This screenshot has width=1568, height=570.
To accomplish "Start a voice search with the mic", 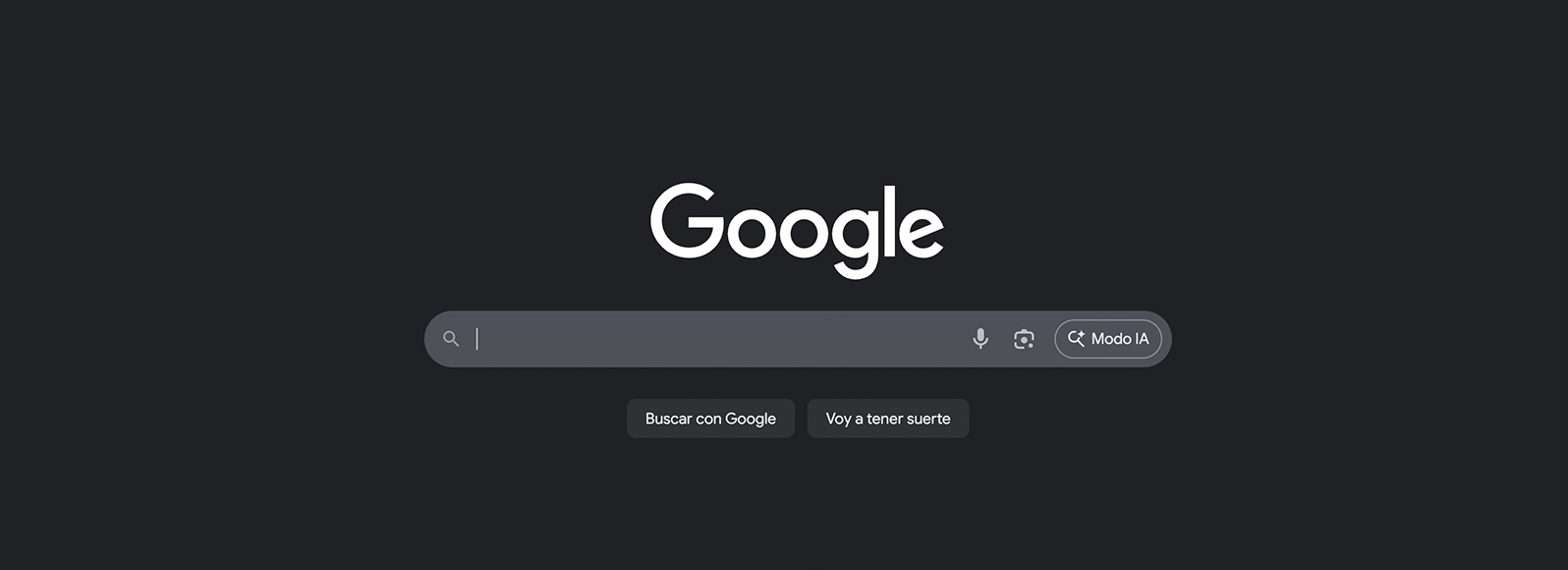I will pyautogui.click(x=980, y=339).
